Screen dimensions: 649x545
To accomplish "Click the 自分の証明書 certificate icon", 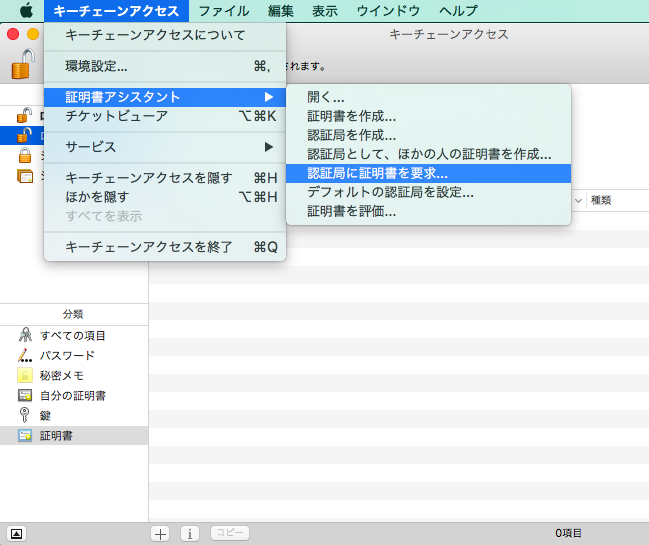I will click(x=25, y=395).
